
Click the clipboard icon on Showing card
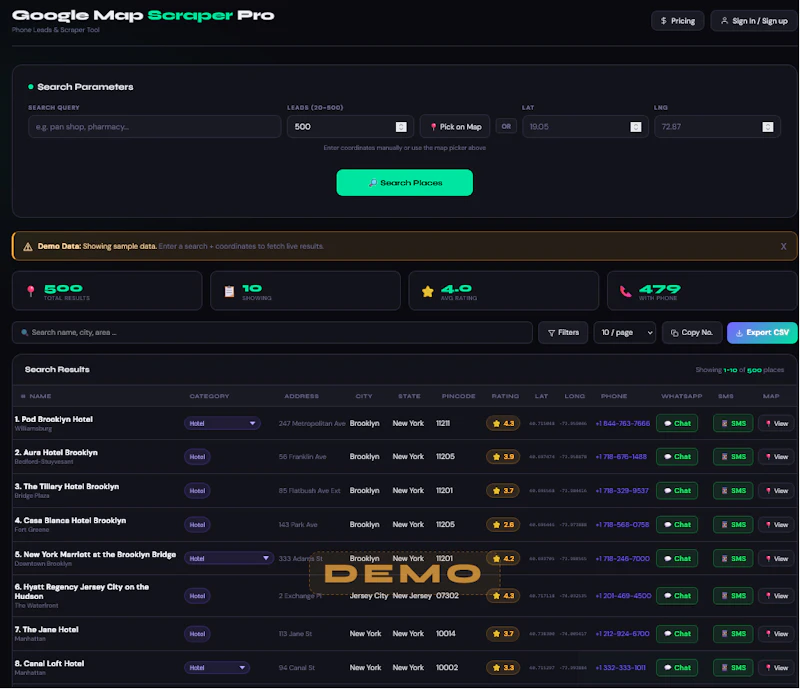[x=229, y=291]
